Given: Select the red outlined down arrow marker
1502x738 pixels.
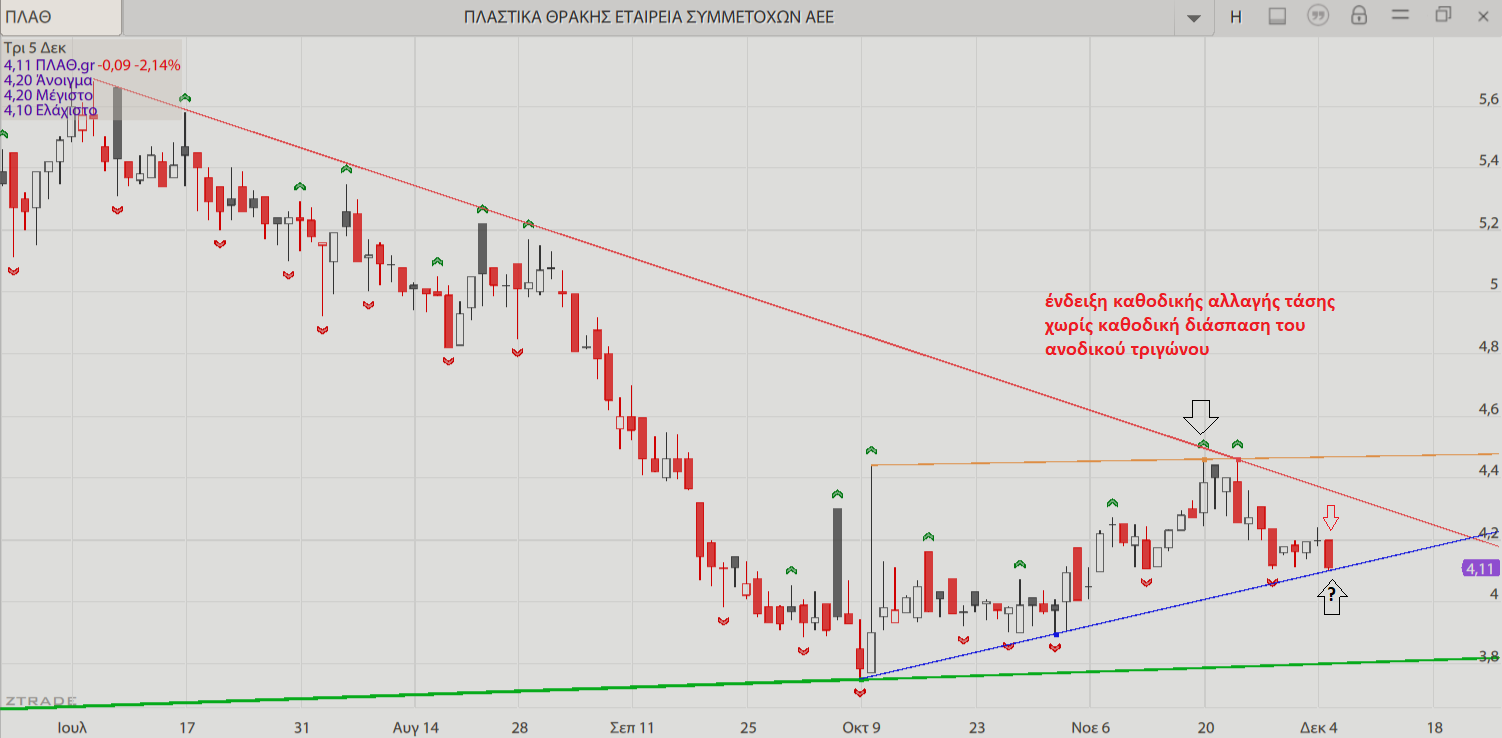Looking at the screenshot, I should [1330, 517].
